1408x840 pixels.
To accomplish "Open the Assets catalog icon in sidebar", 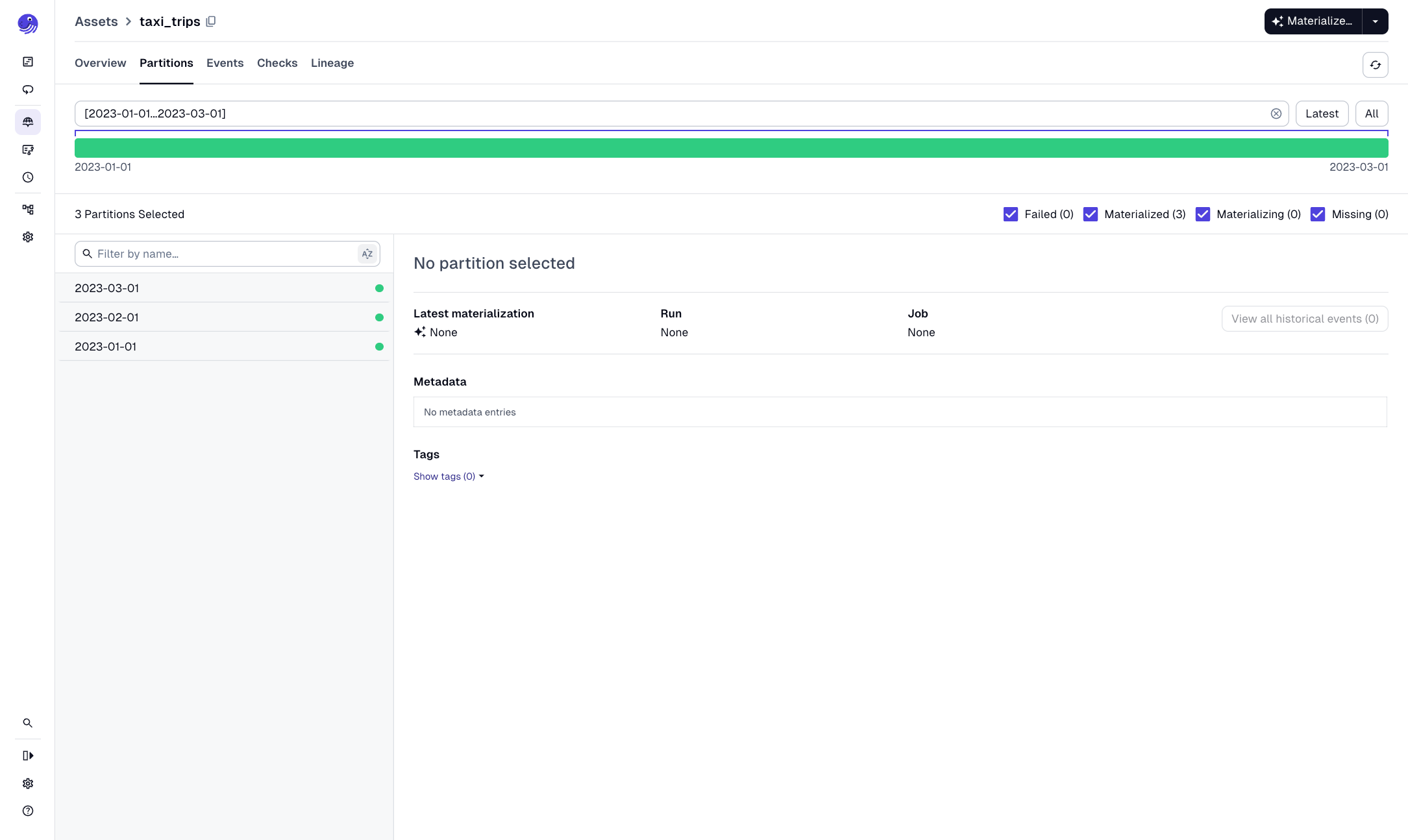I will click(28, 122).
